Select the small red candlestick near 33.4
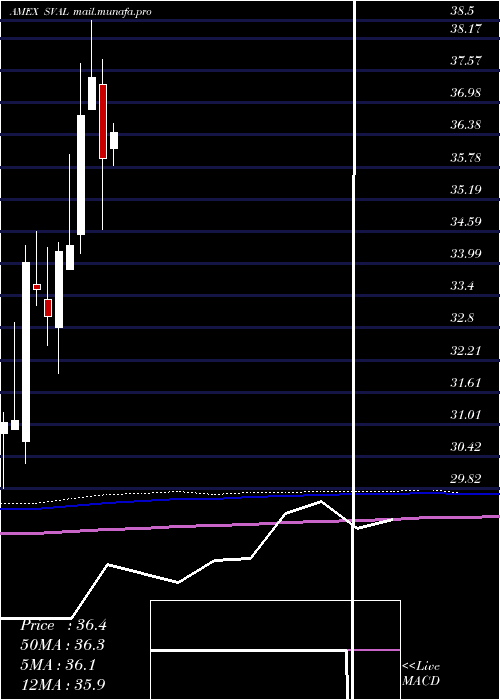 coord(37,287)
